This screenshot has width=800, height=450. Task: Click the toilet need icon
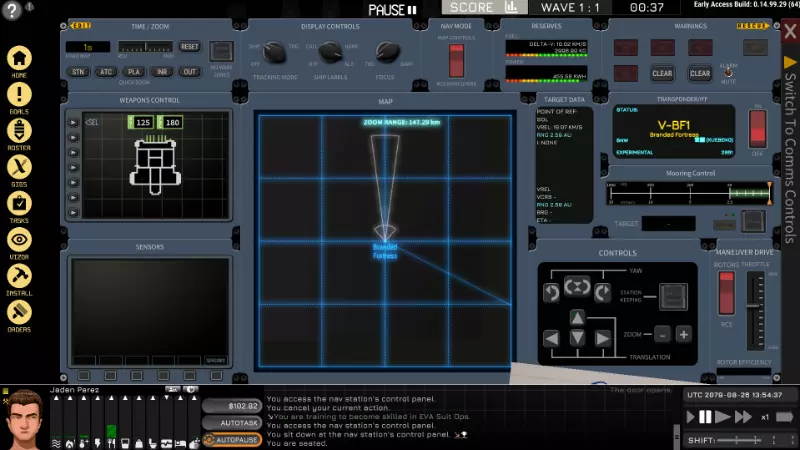(x=153, y=443)
